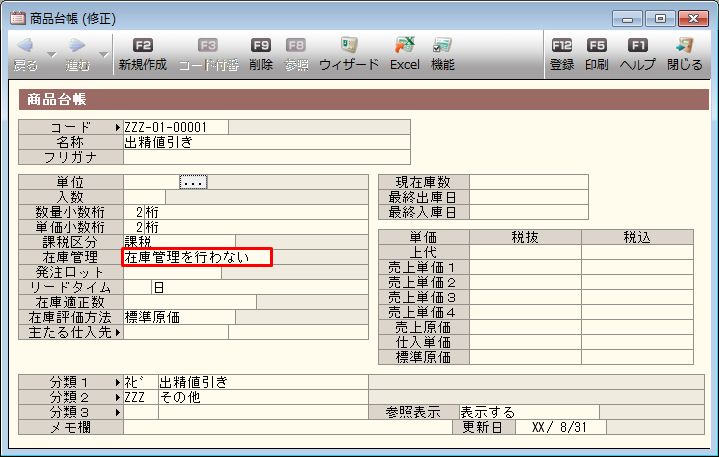The height and width of the screenshot is (457, 719).
Task: Advance with the 進む arrow
Action: point(76,55)
